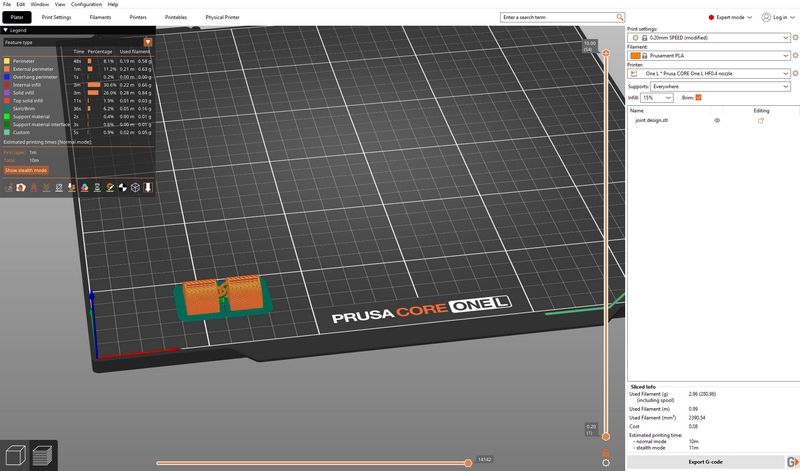
Task: Open the Window menu
Action: point(40,4)
